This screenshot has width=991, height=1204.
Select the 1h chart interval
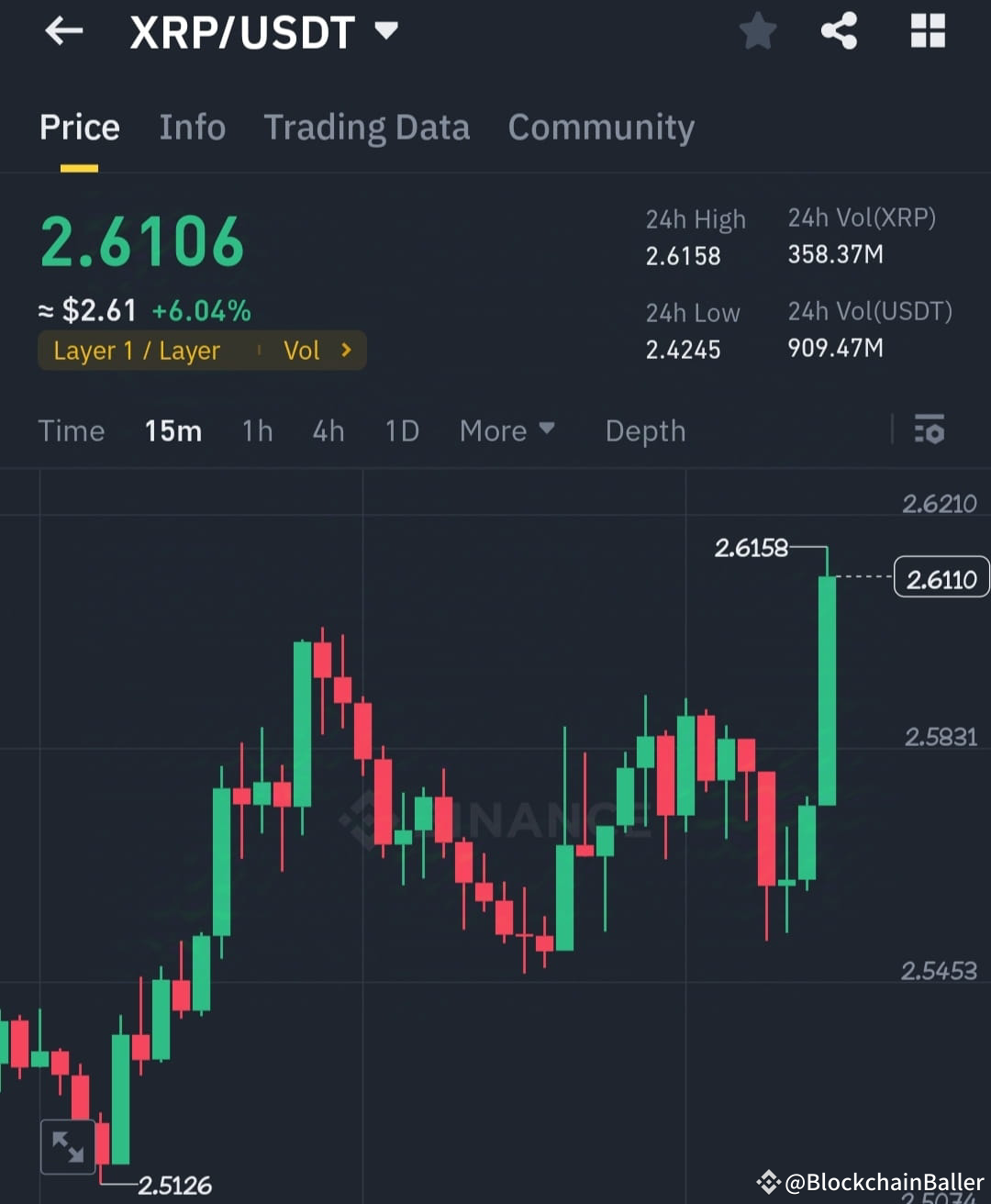[257, 430]
